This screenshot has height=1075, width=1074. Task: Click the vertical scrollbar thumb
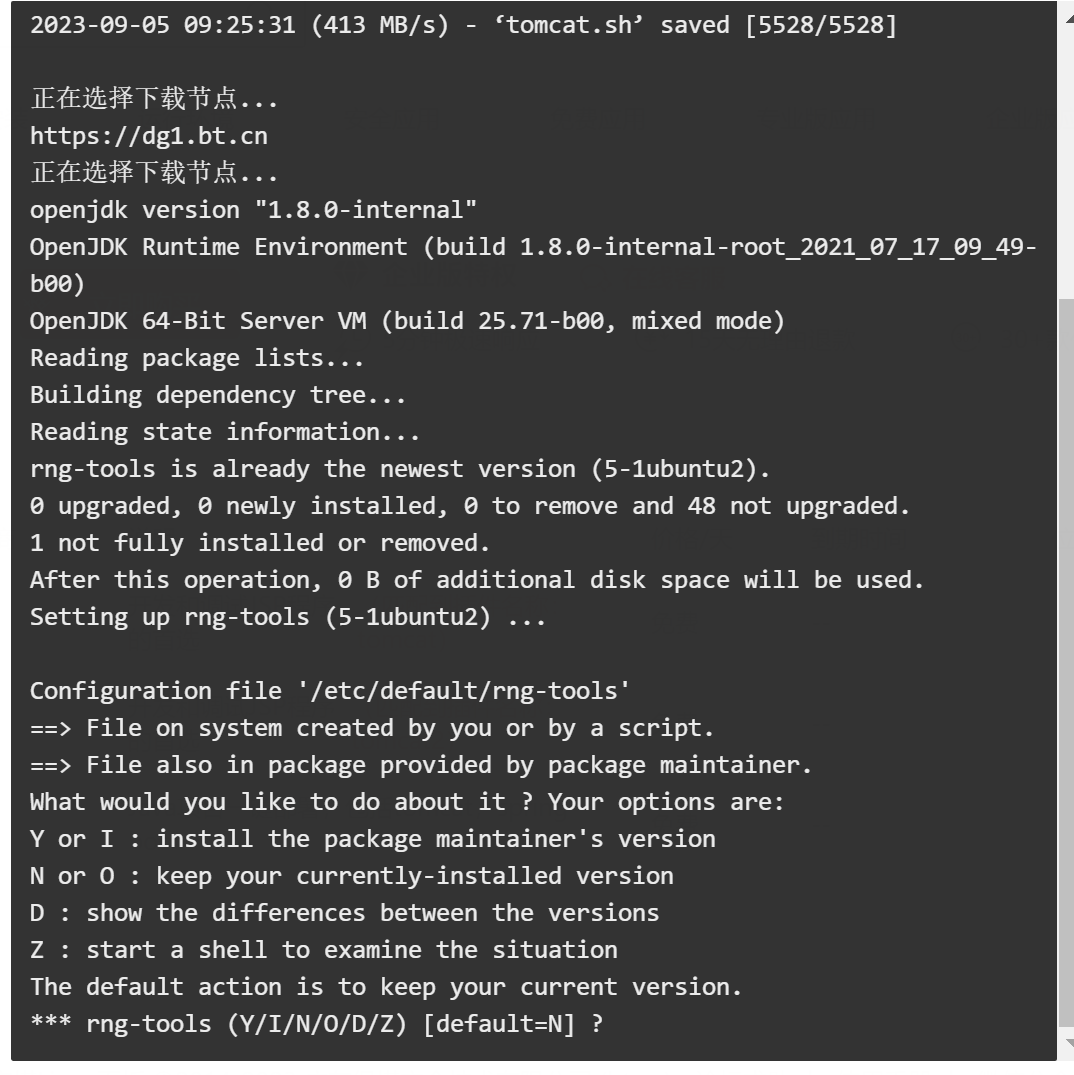click(1065, 660)
